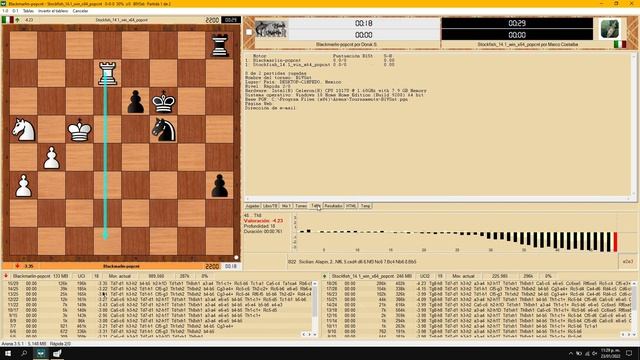Select the white king on f6
The width and height of the screenshot is (640, 360).
[163, 101]
